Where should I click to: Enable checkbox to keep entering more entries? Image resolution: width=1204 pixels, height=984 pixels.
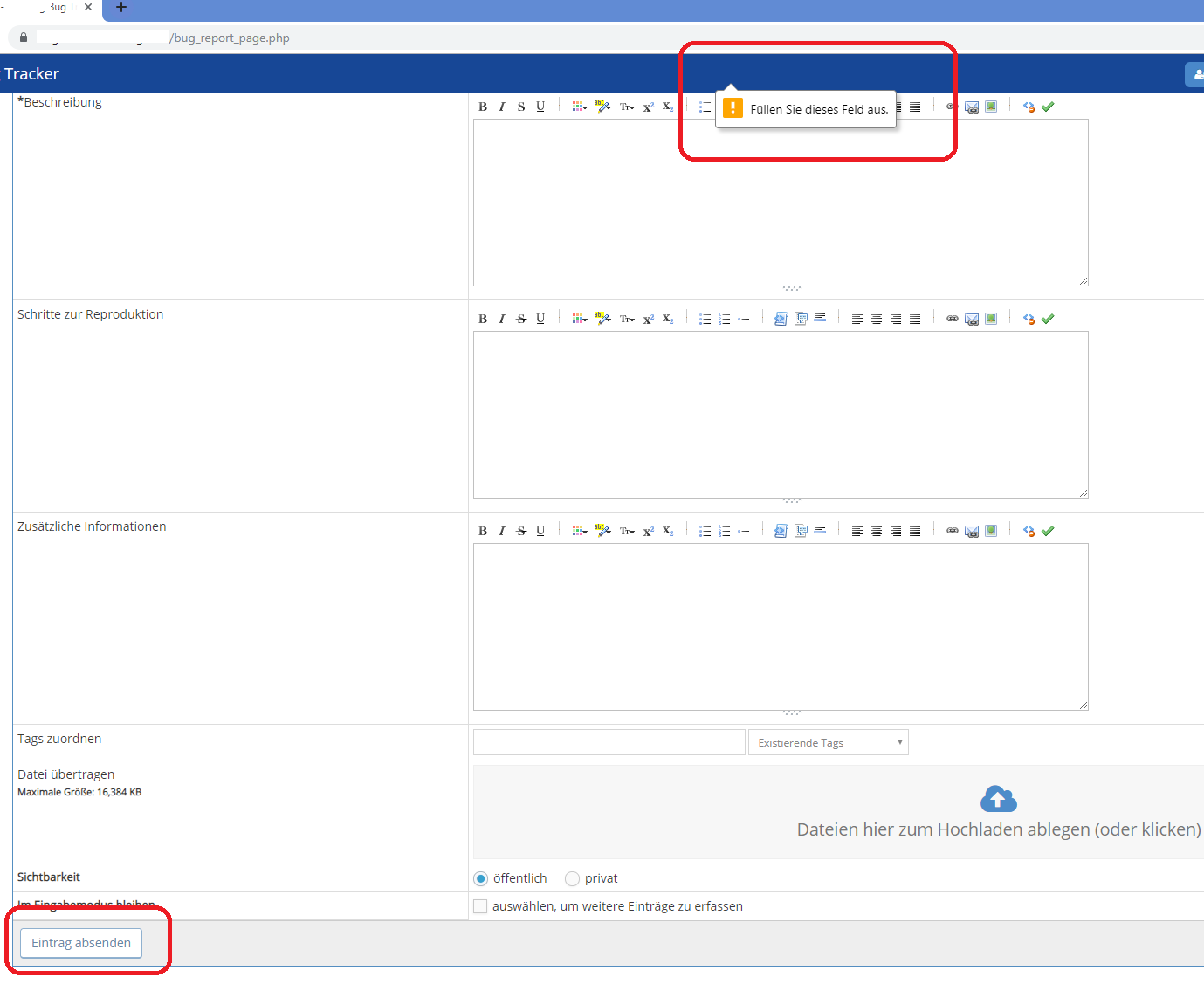click(480, 907)
